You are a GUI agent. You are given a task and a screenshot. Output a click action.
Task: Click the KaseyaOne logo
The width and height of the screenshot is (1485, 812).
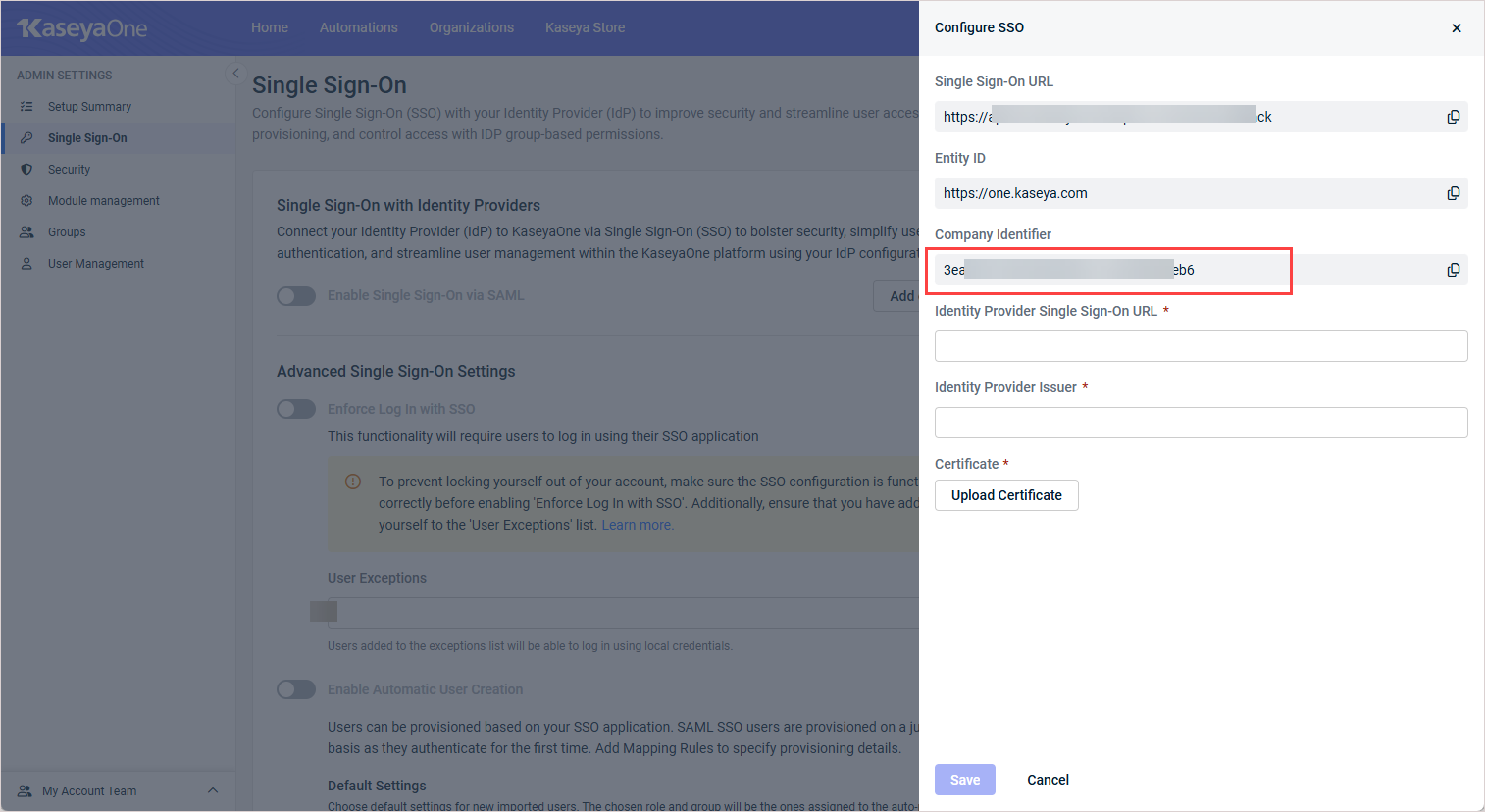pos(82,28)
